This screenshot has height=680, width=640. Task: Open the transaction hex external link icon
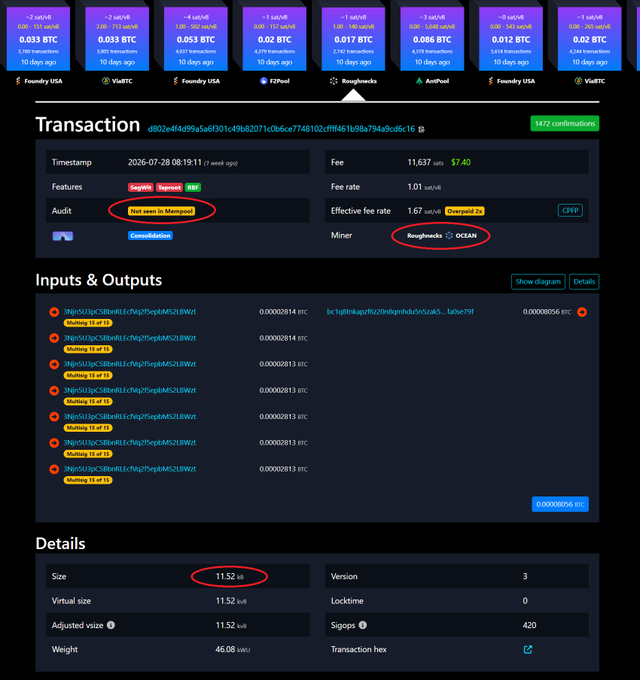click(x=528, y=649)
